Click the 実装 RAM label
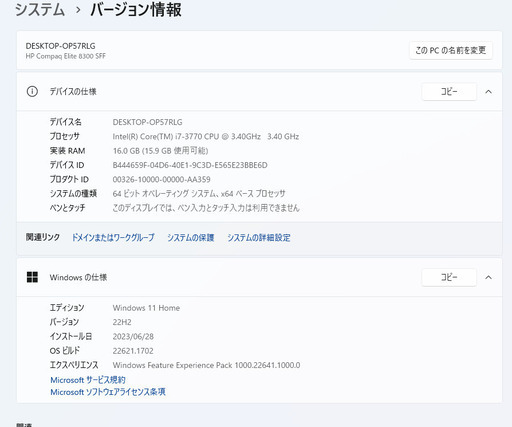Screen dimensions: 512x427 click(x=67, y=151)
